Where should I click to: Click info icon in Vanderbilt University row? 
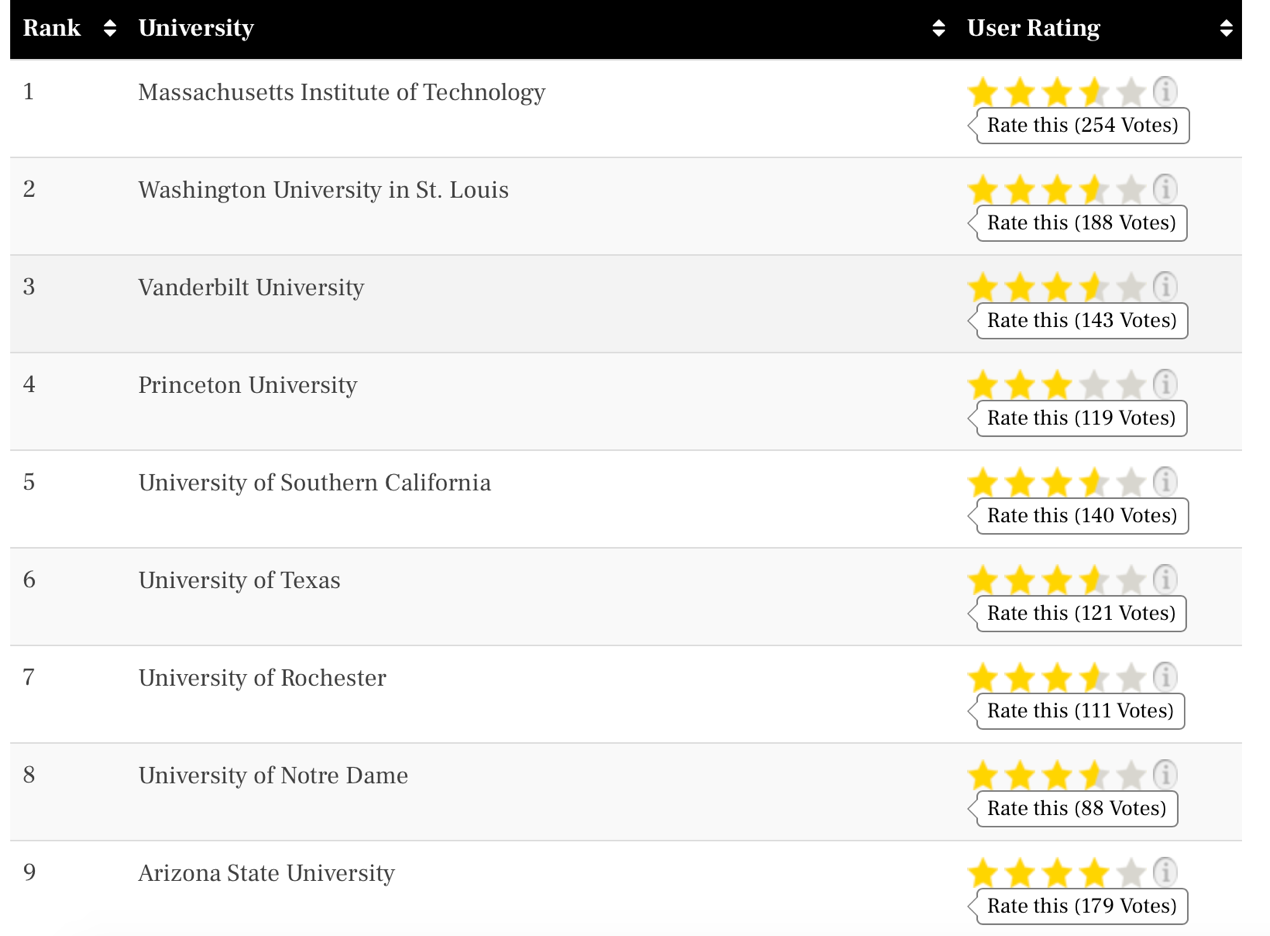pyautogui.click(x=1164, y=287)
